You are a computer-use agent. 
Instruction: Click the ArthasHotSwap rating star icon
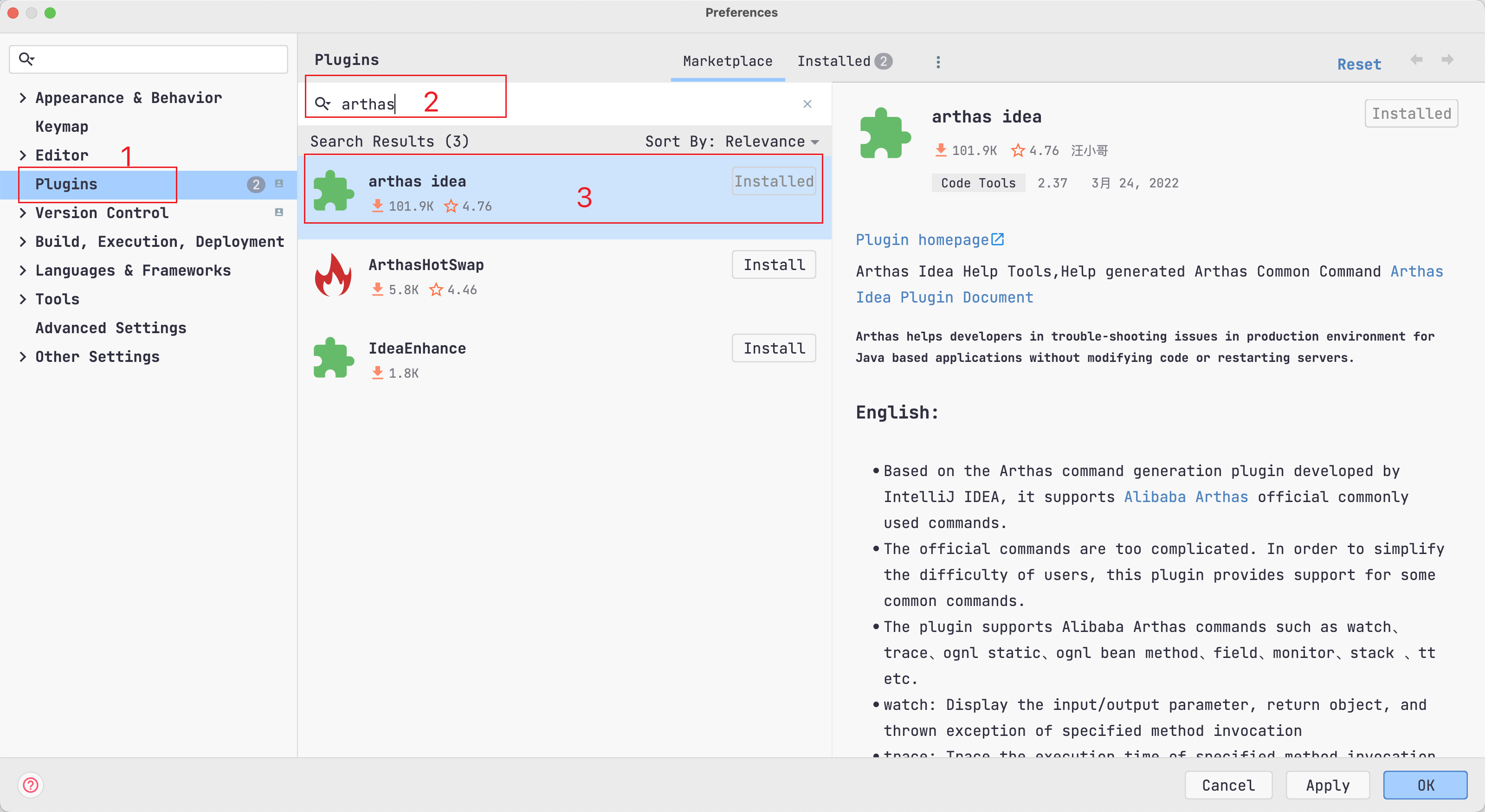tap(436, 289)
